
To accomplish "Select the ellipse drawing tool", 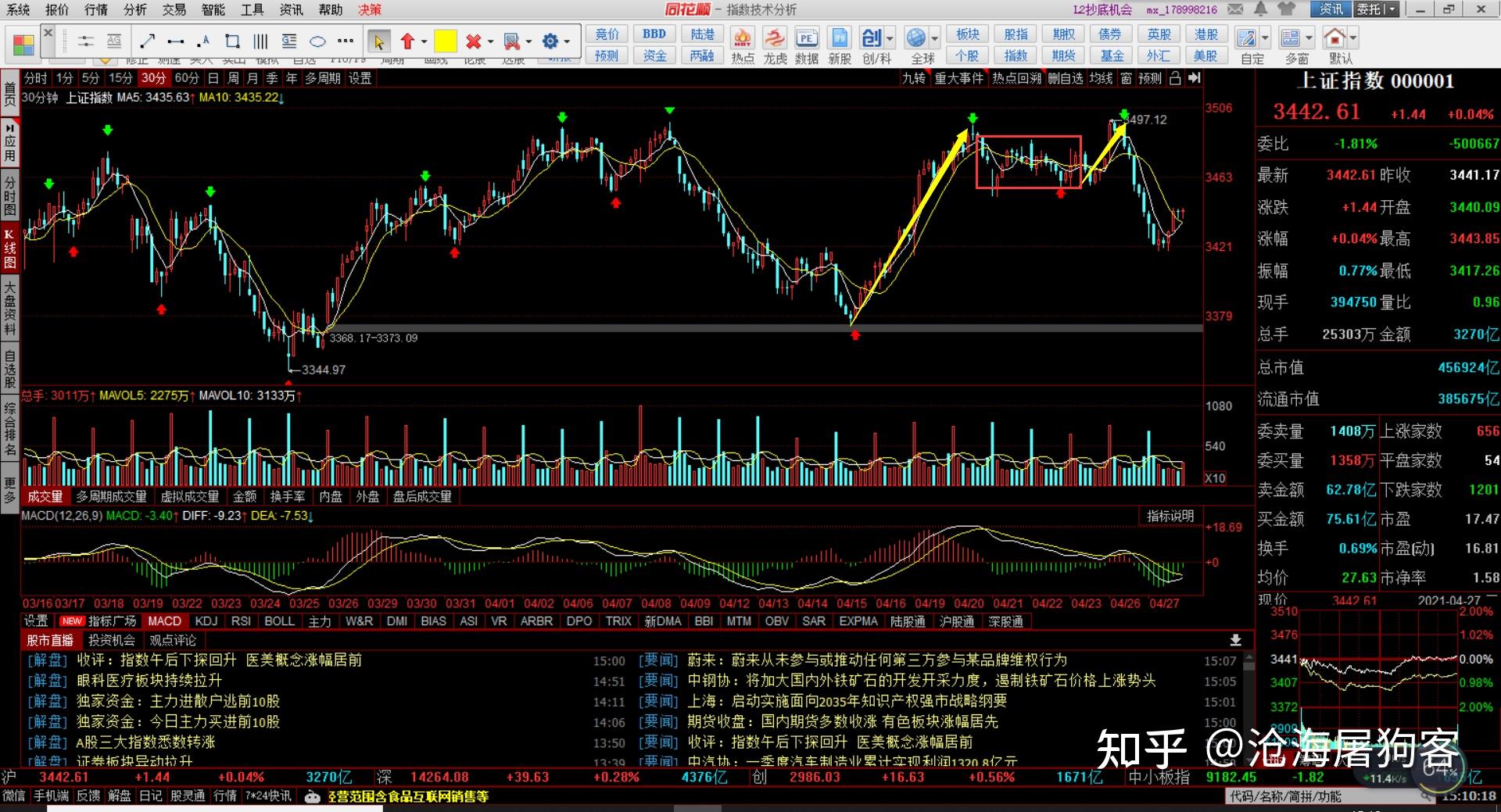I will 317,41.
